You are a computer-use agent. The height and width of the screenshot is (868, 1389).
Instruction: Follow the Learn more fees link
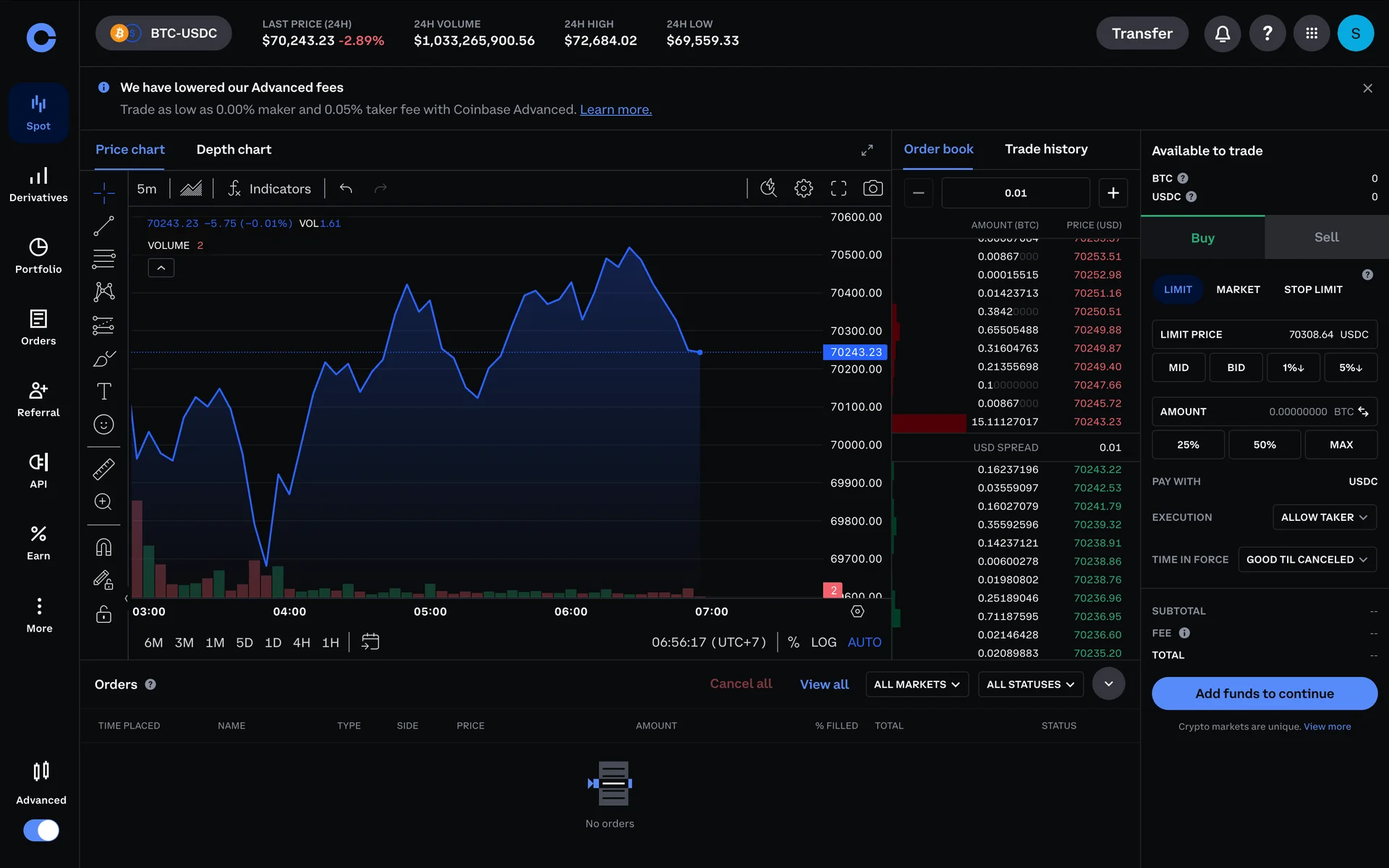click(616, 110)
